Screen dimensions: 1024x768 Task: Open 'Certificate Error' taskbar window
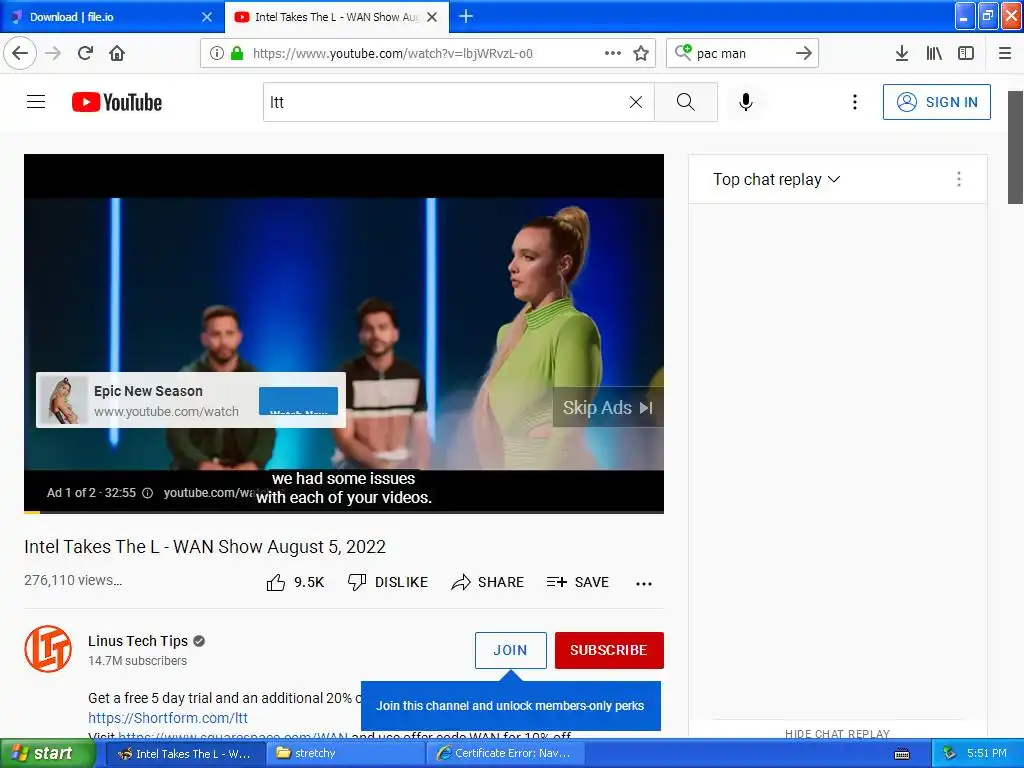pyautogui.click(x=506, y=754)
